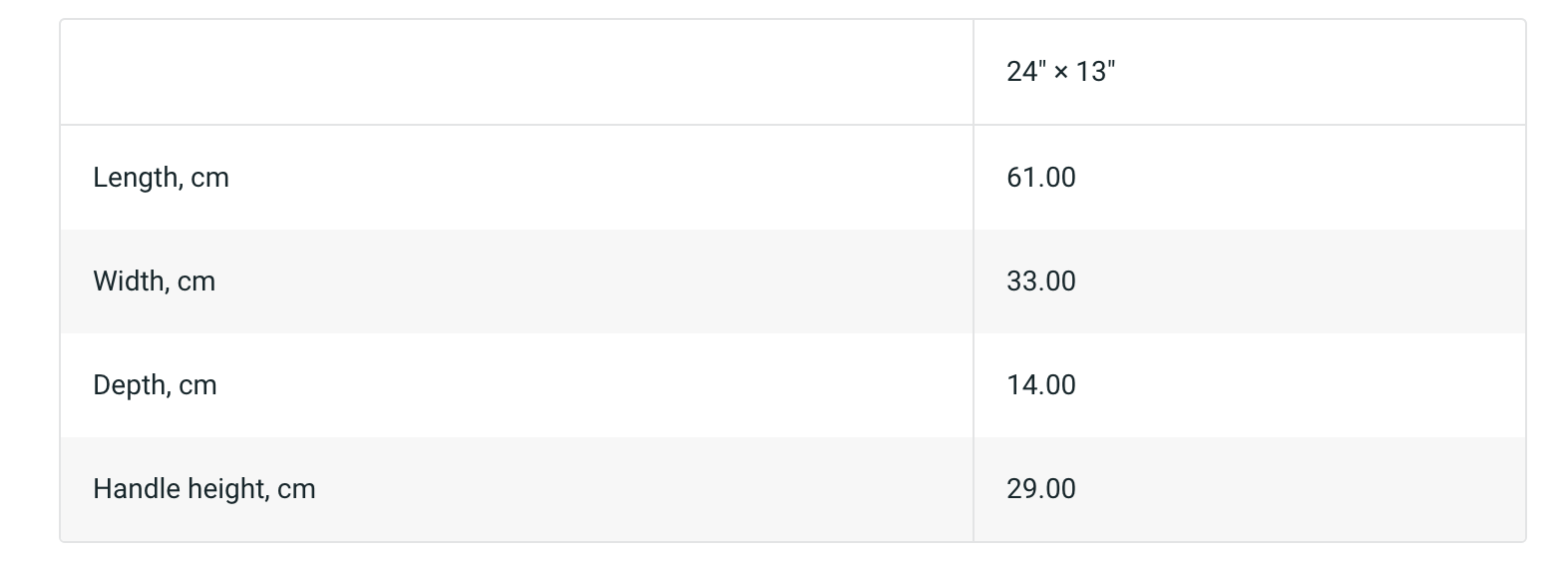1568x571 pixels.
Task: Click the 24" × 13" column header
Action: tap(1060, 72)
